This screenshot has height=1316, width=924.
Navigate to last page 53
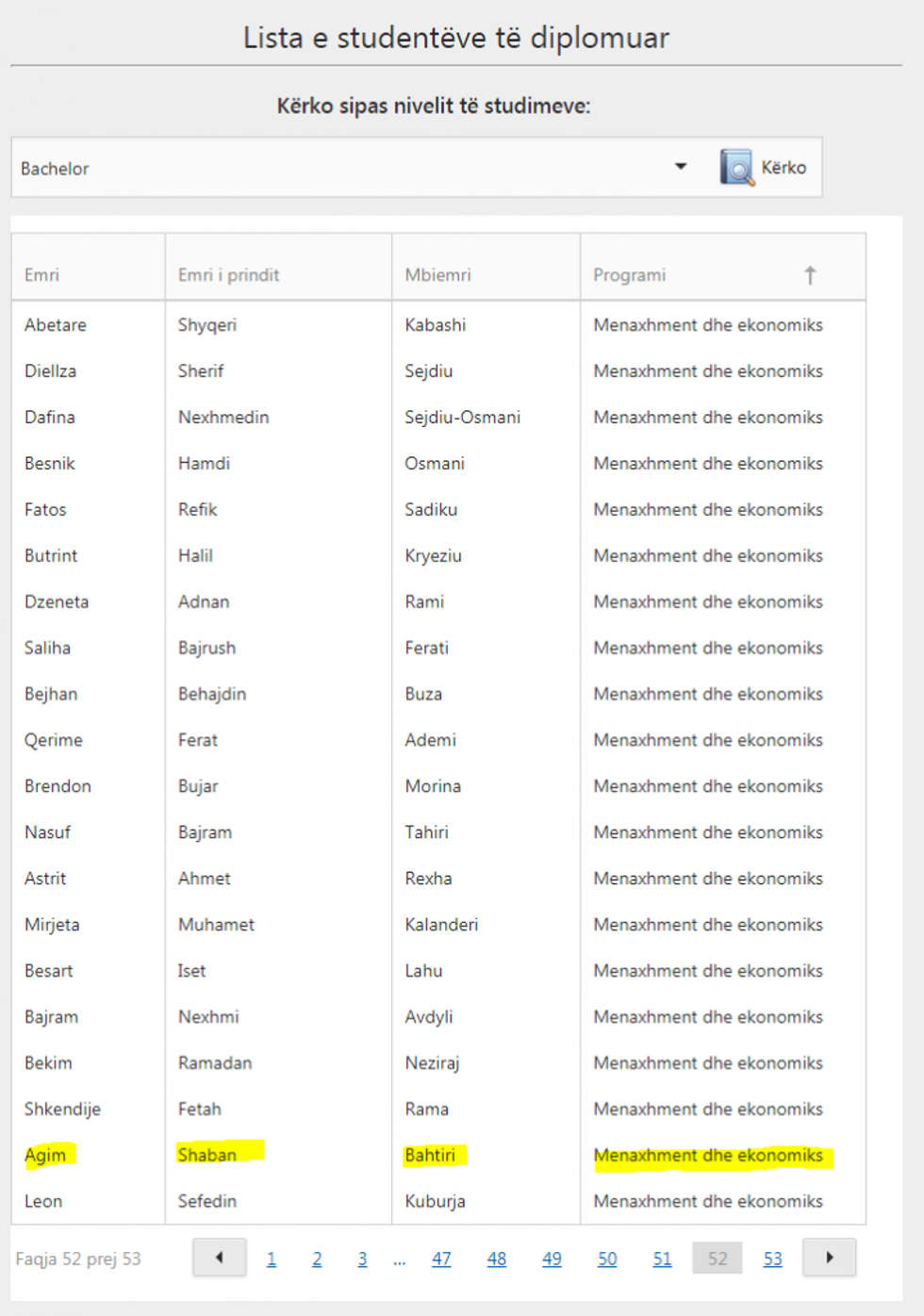pyautogui.click(x=772, y=1259)
